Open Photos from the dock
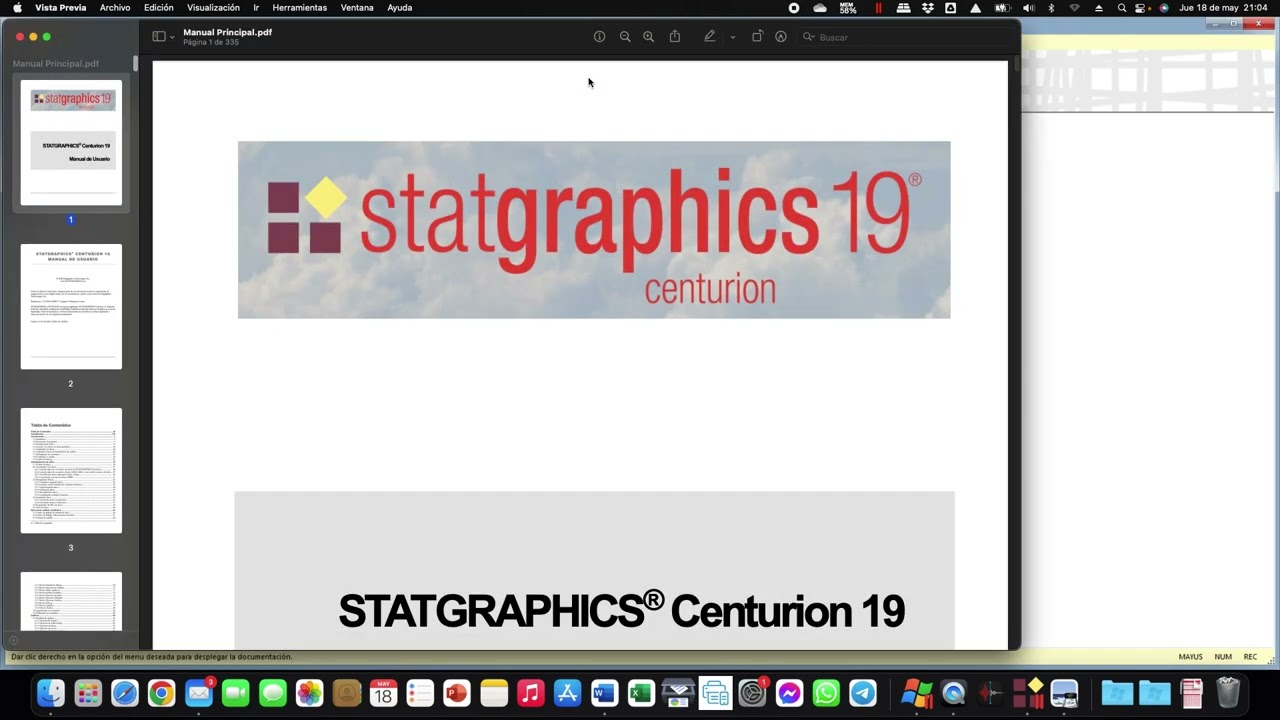 310,693
